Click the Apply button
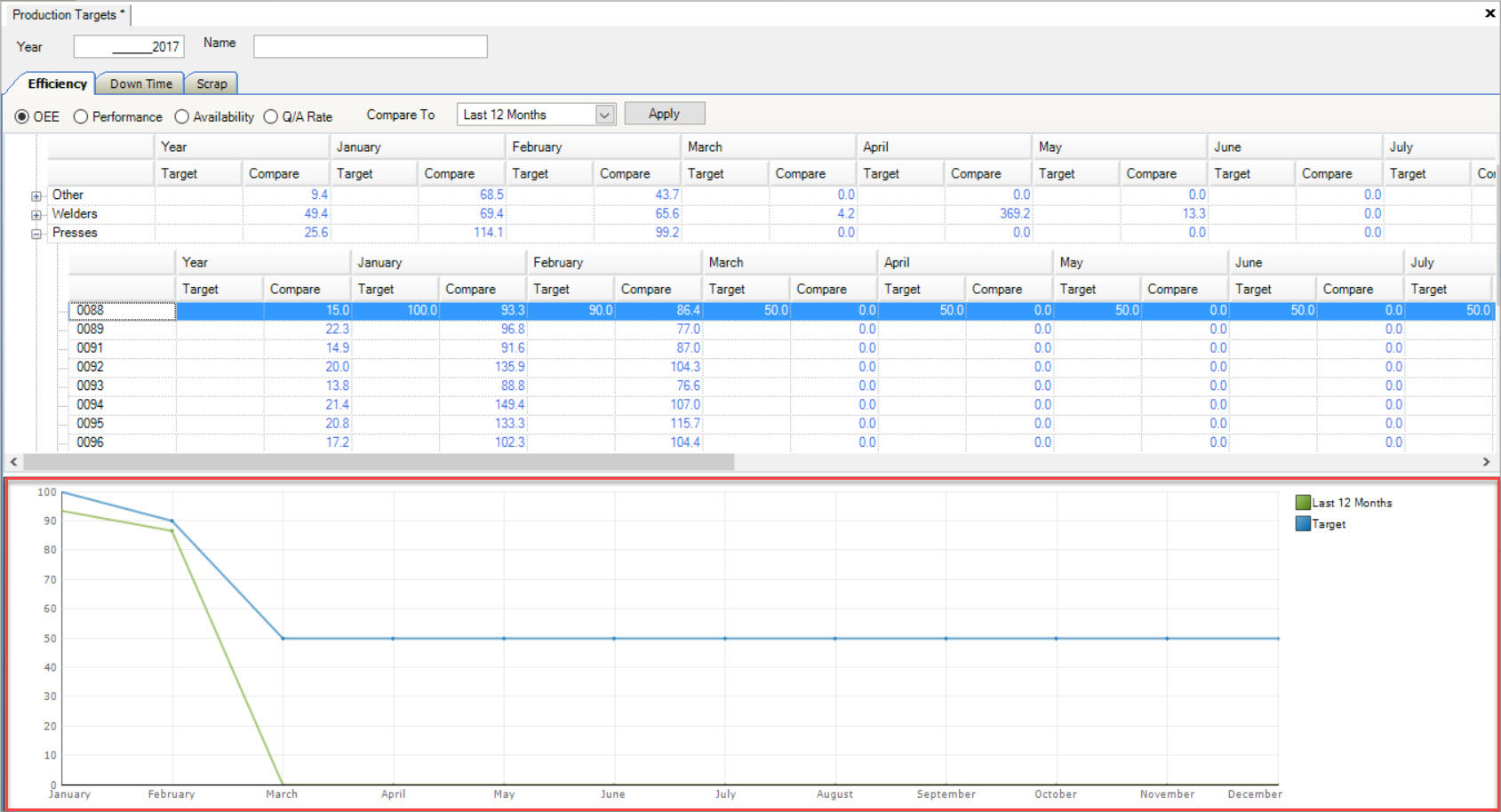Viewport: 1501px width, 812px height. (664, 114)
